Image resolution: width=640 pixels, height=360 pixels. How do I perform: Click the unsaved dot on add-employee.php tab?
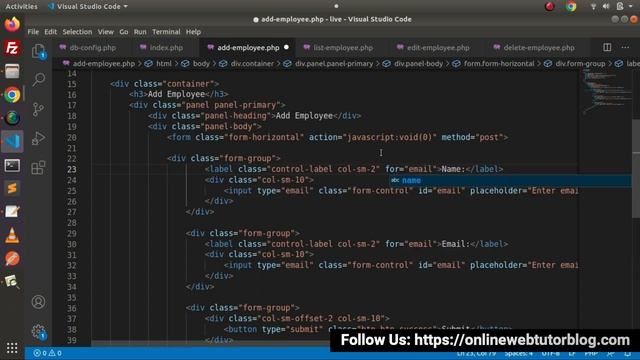tap(287, 47)
